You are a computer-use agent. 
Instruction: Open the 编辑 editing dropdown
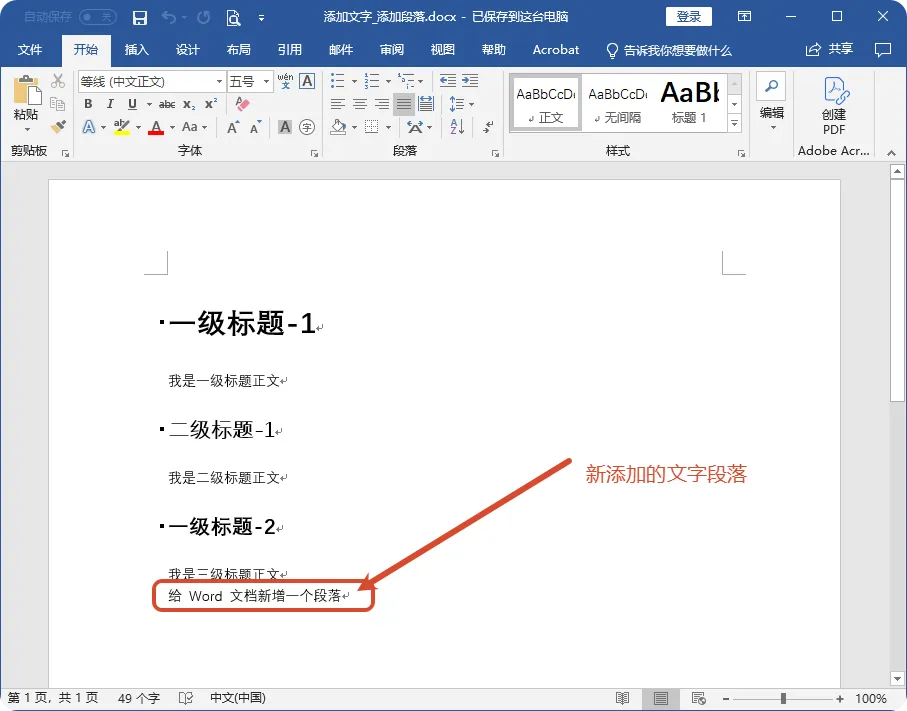(772, 102)
